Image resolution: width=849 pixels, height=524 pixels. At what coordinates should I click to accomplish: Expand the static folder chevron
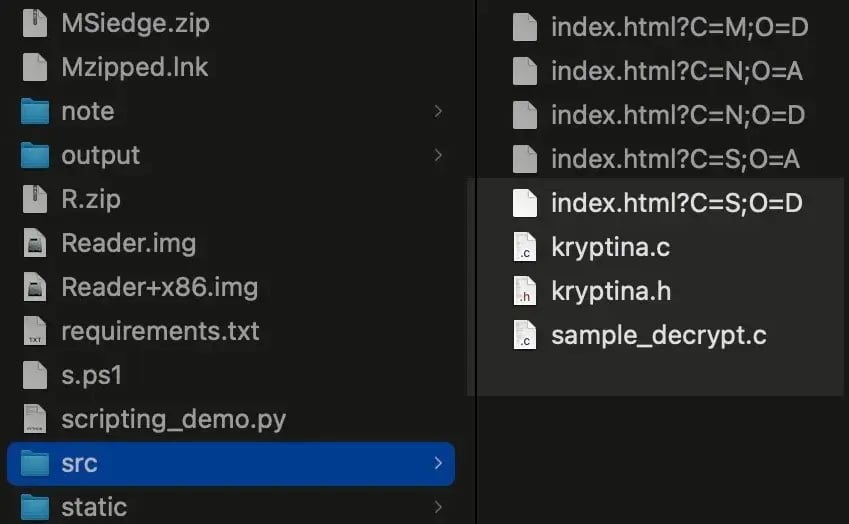pos(438,507)
